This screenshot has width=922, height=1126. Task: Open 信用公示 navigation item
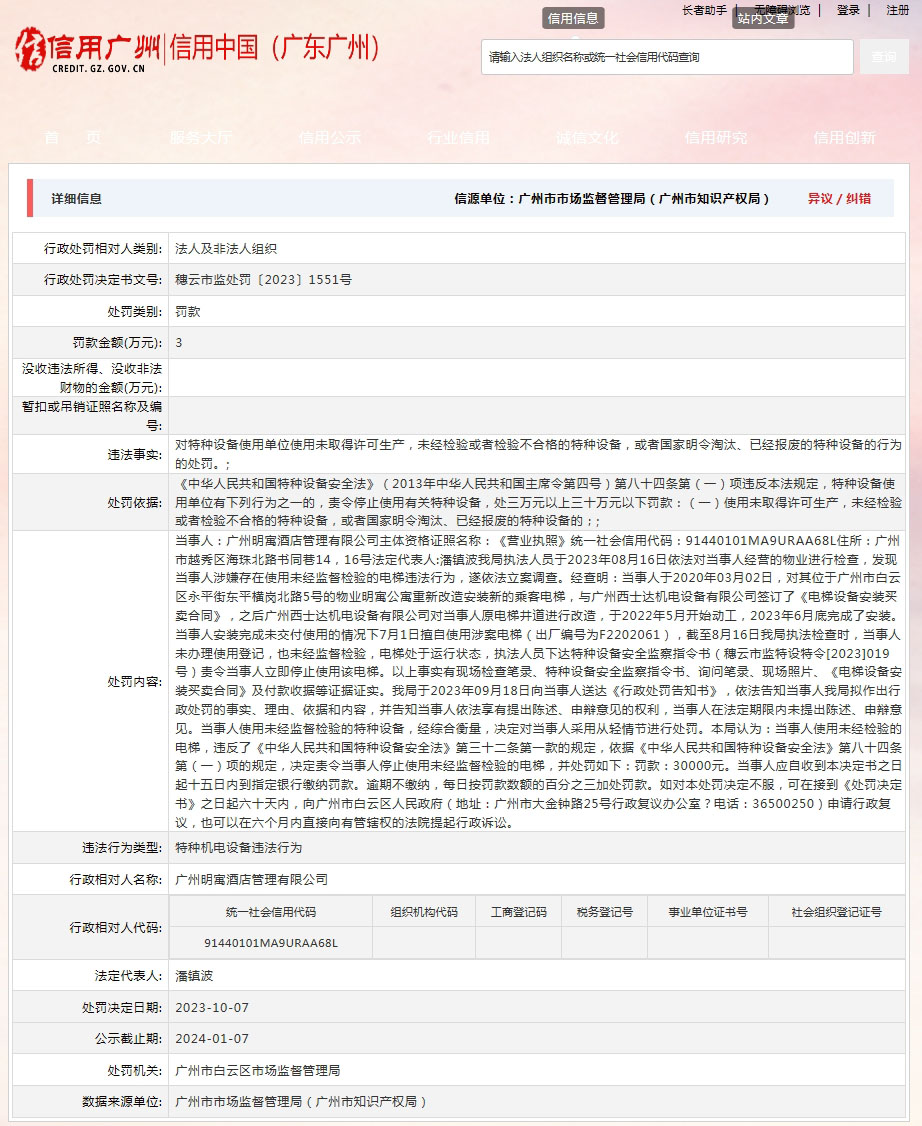[330, 137]
